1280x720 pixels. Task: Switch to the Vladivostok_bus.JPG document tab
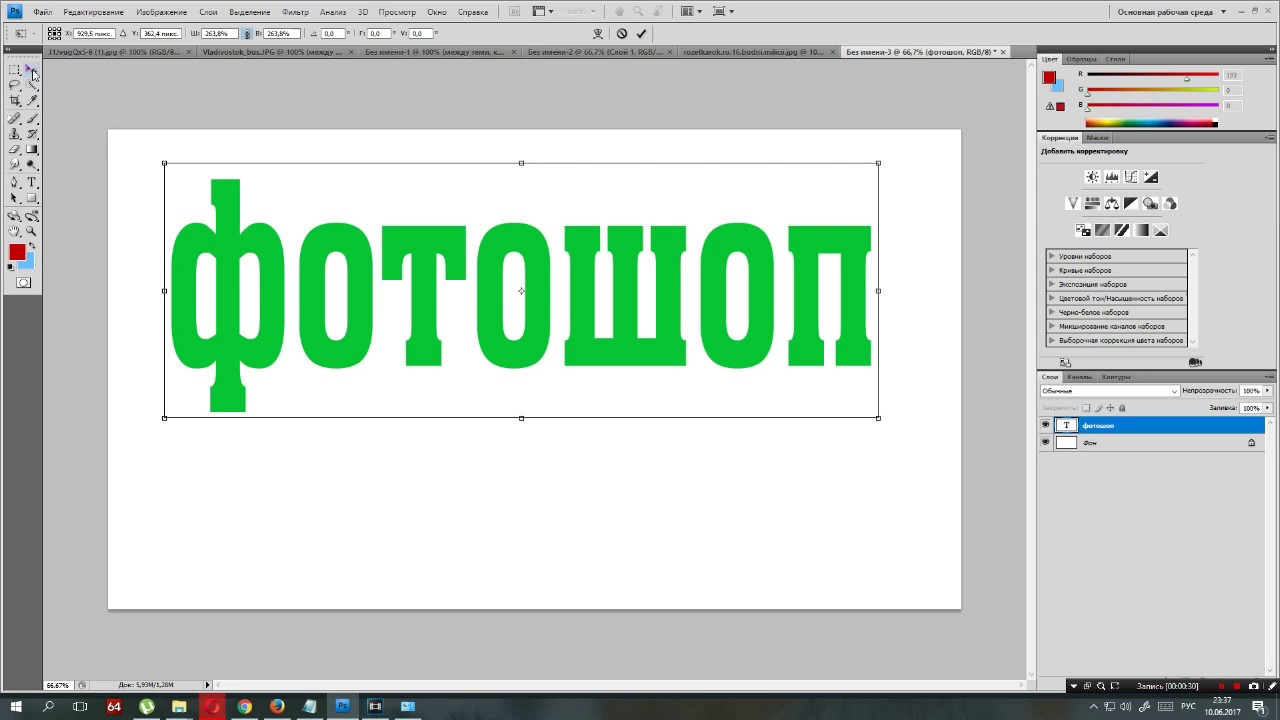pos(272,52)
